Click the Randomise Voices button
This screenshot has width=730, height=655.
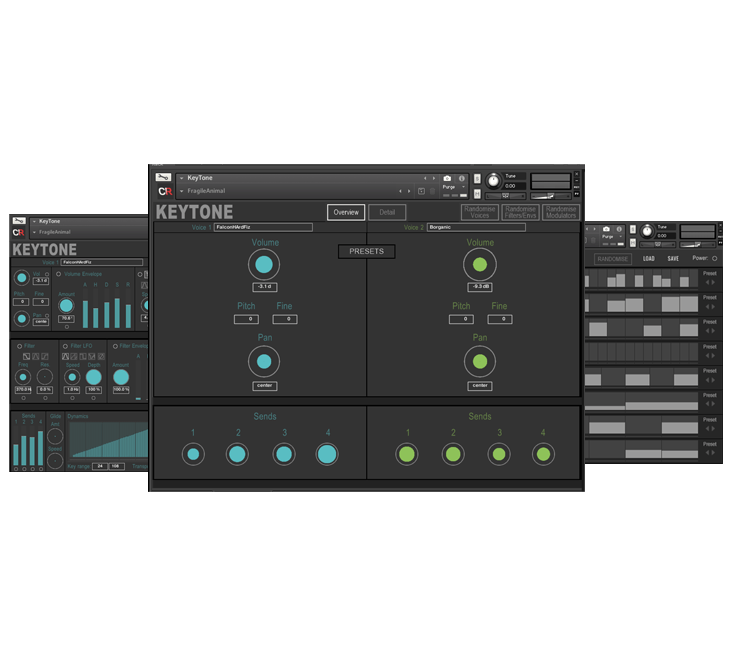click(x=479, y=212)
